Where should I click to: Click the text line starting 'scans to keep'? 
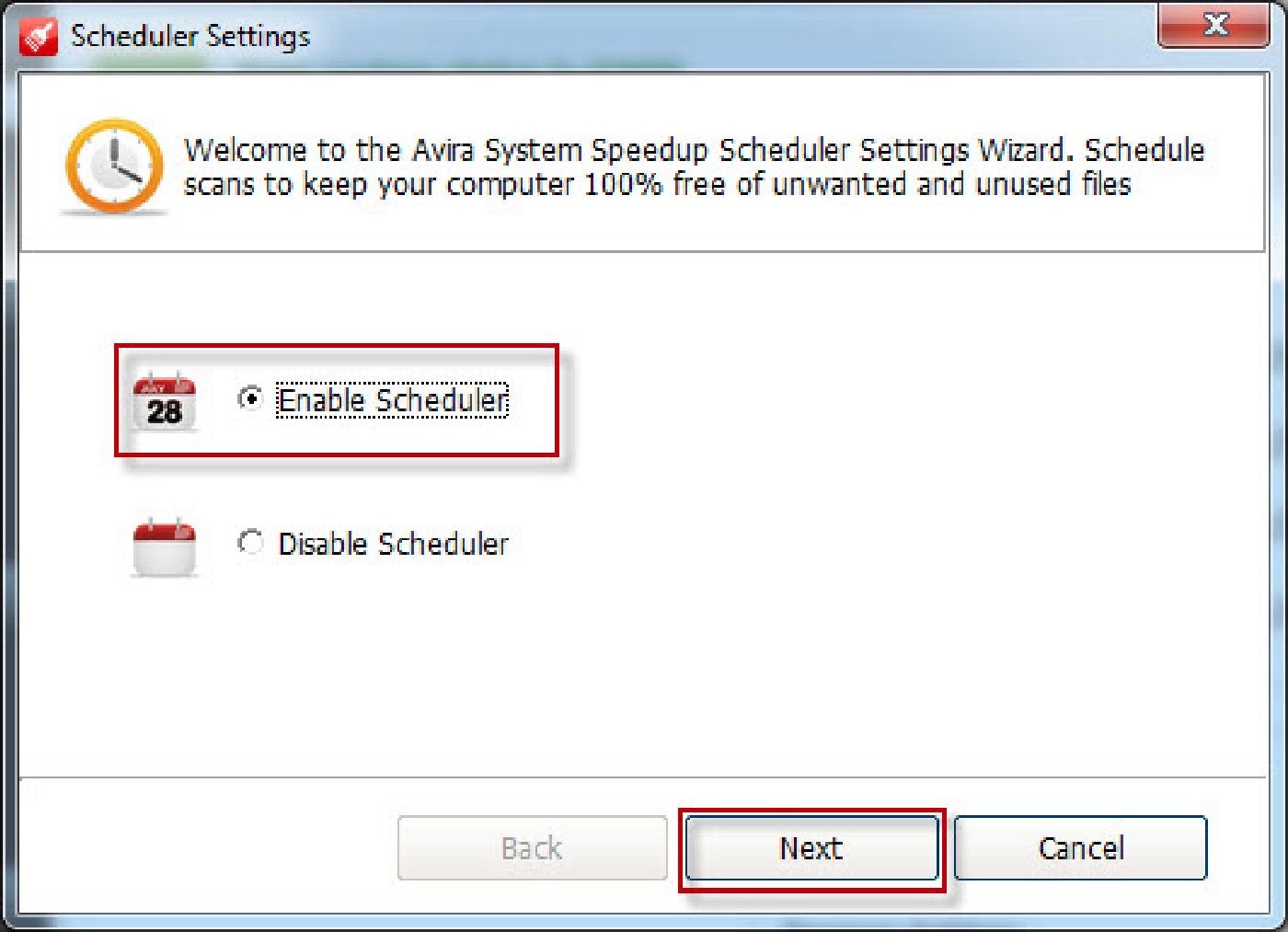[x=657, y=184]
